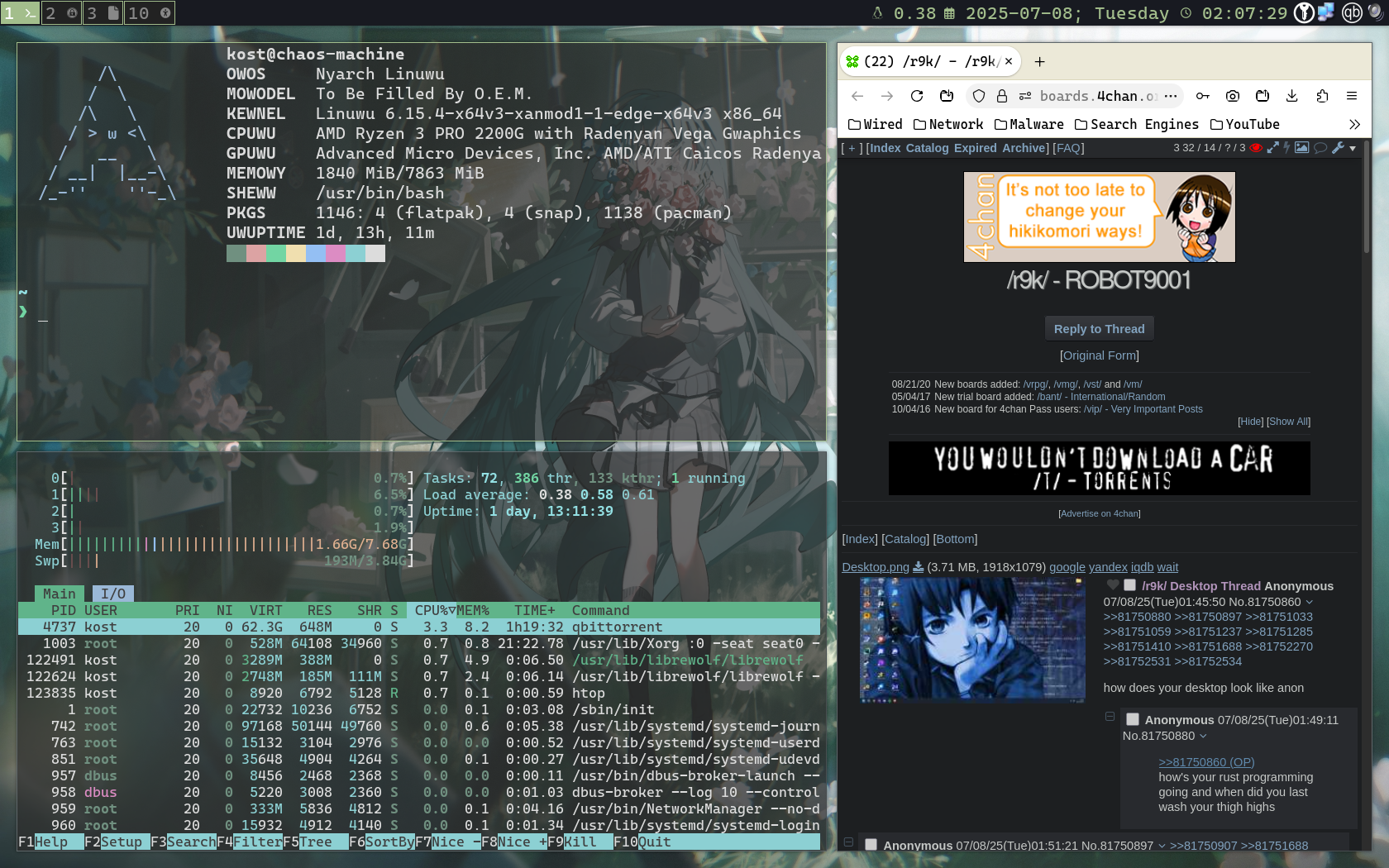The height and width of the screenshot is (868, 1389).
Task: Click the boards.4chan URL address field
Action: (x=1098, y=96)
